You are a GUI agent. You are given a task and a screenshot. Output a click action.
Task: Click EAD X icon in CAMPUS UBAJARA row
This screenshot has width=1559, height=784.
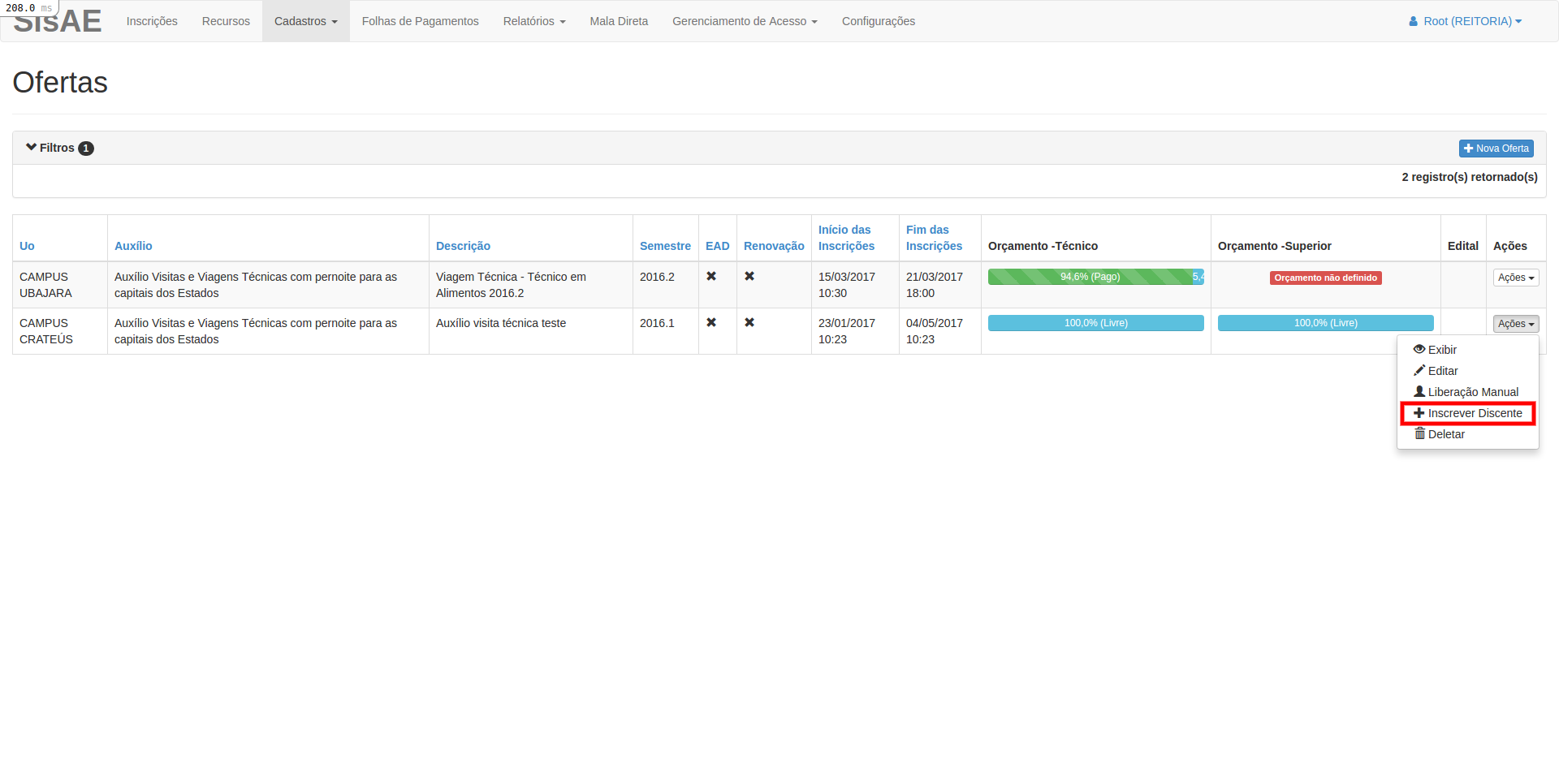711,276
